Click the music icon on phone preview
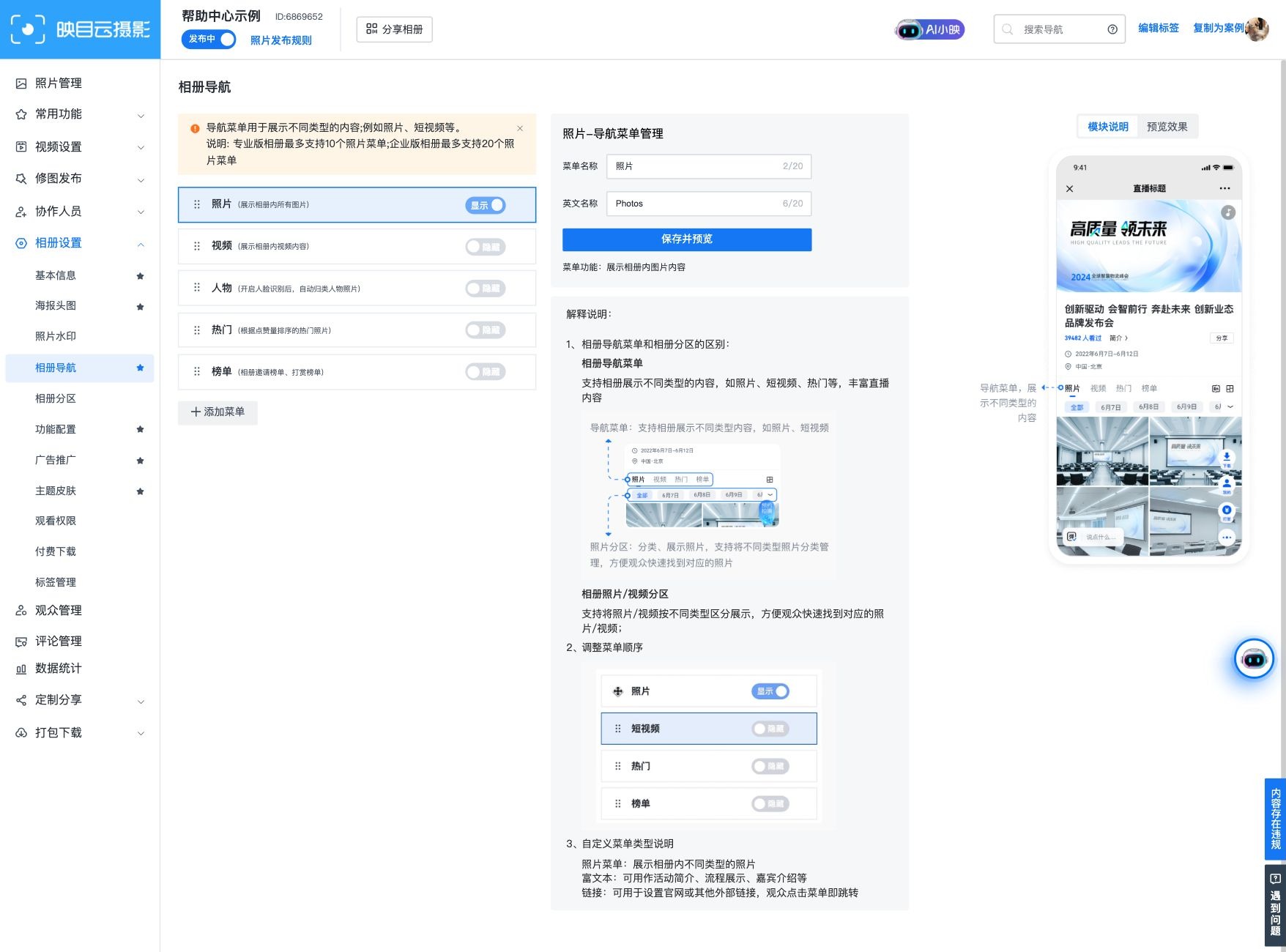This screenshot has height=952, width=1286. pyautogui.click(x=1228, y=212)
